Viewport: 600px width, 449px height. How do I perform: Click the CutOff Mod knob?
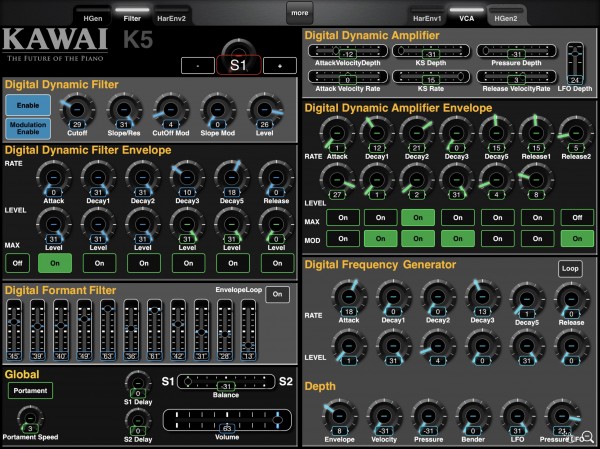pos(171,110)
